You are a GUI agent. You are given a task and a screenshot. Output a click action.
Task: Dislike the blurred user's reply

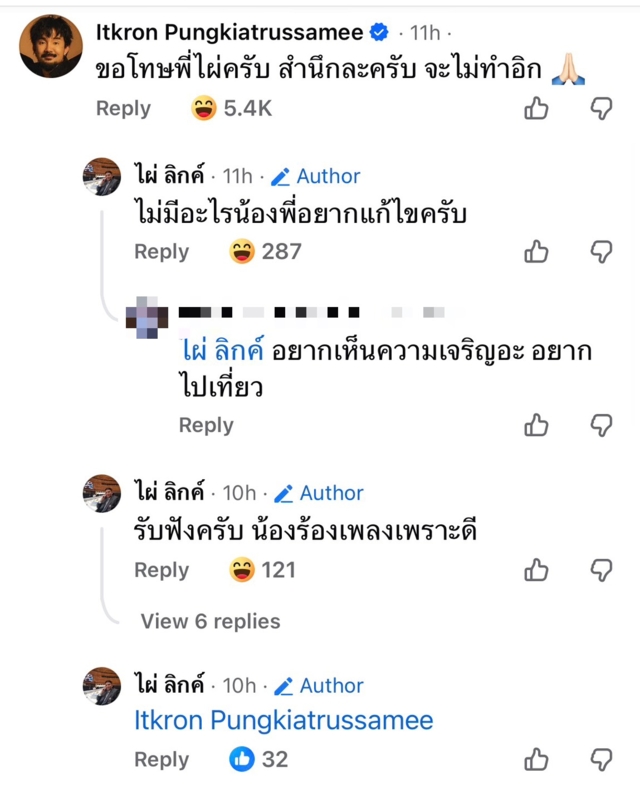pyautogui.click(x=601, y=426)
